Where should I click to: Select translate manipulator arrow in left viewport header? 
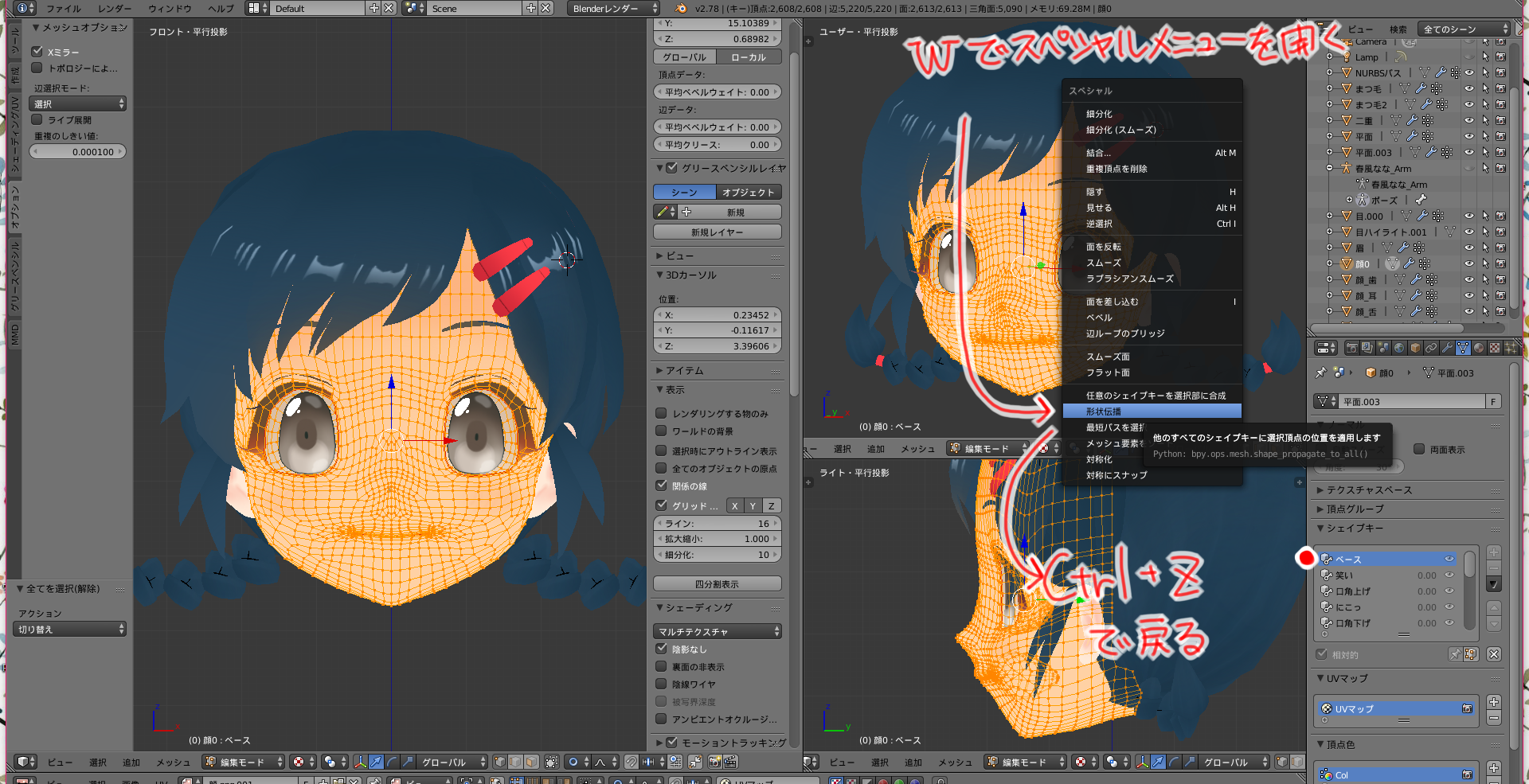tap(376, 762)
